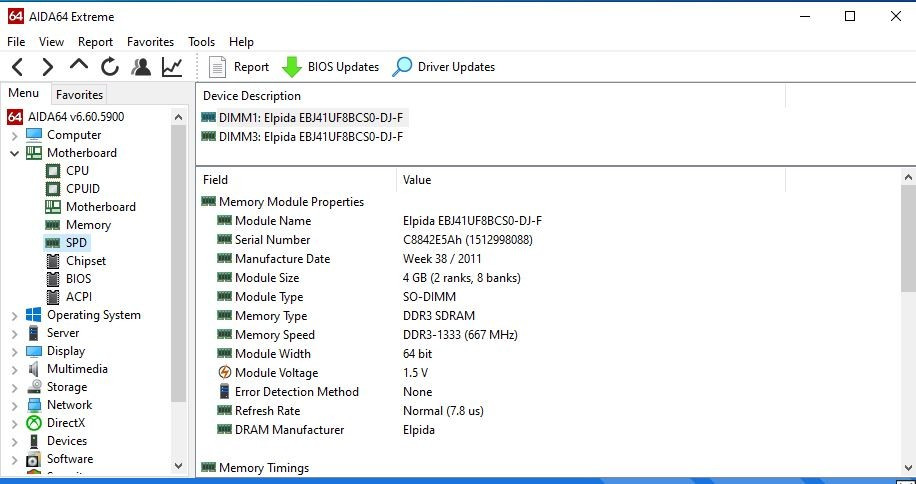916x484 pixels.
Task: Select the Multimedia speaker icon
Action: tap(34, 369)
